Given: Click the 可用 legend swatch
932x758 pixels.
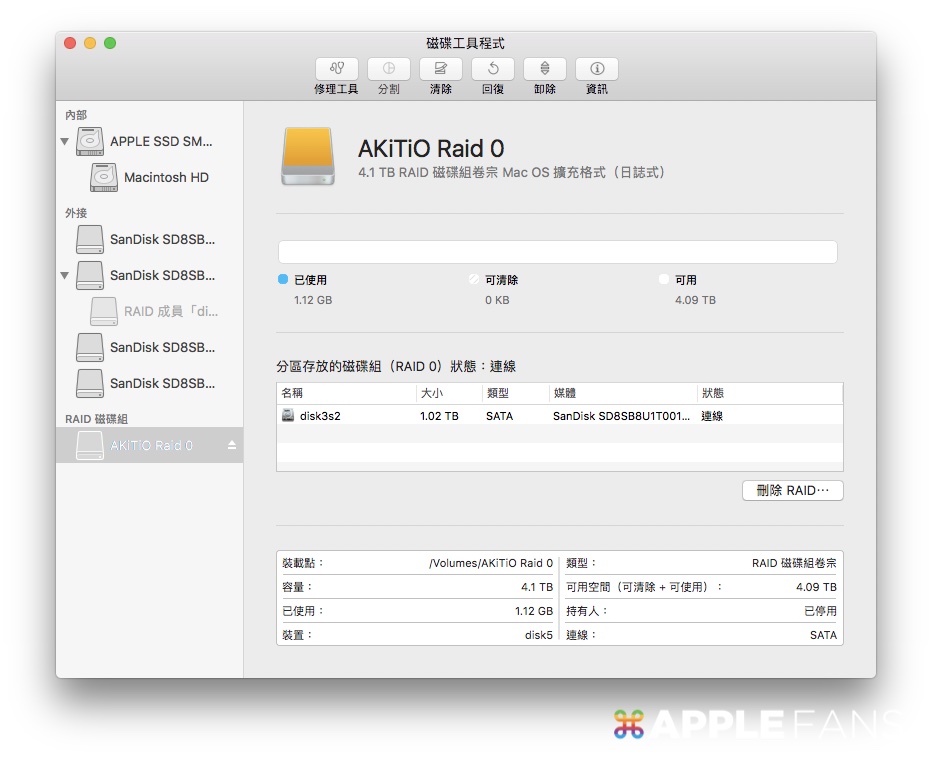Looking at the screenshot, I should (664, 279).
